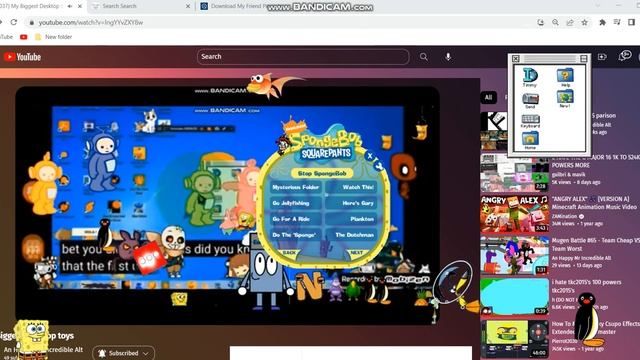The image size is (640, 360).
Task: Visit the guilbri & mavik channel link
Action: pos(569,174)
